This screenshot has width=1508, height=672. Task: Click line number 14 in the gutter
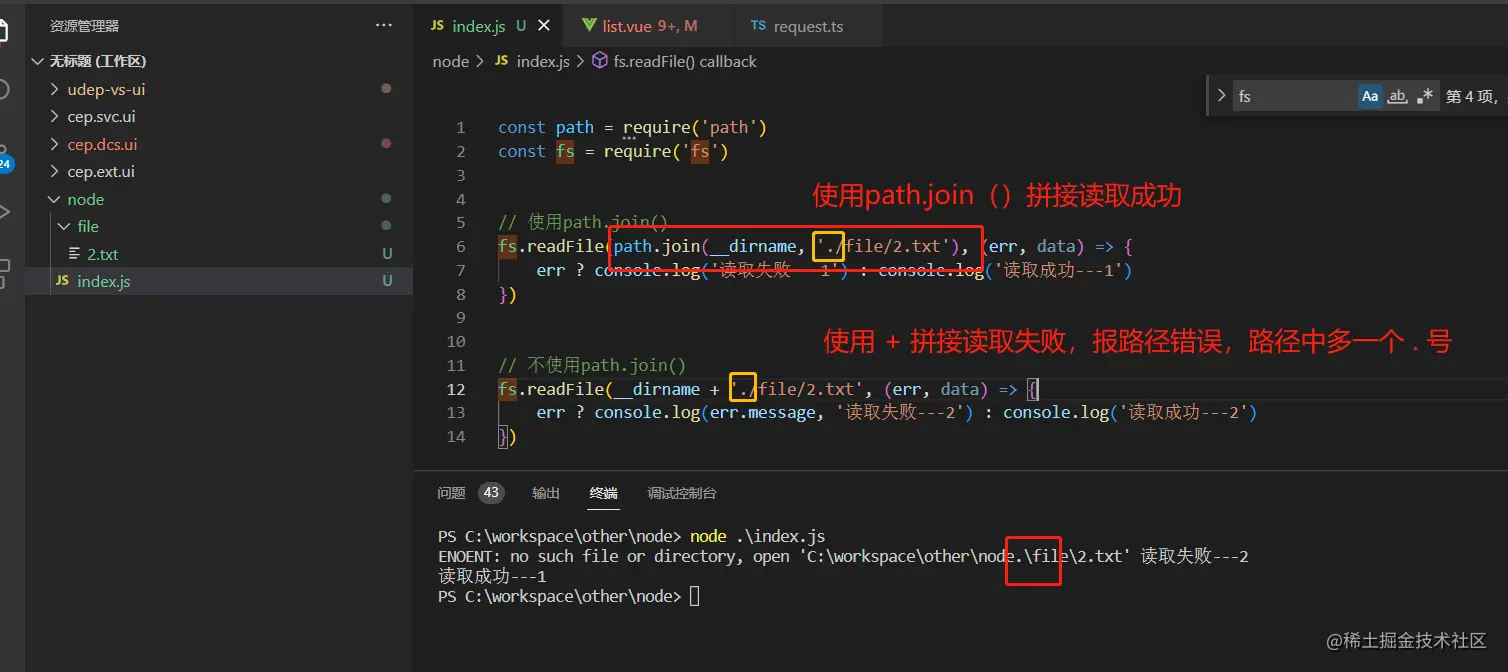click(456, 436)
